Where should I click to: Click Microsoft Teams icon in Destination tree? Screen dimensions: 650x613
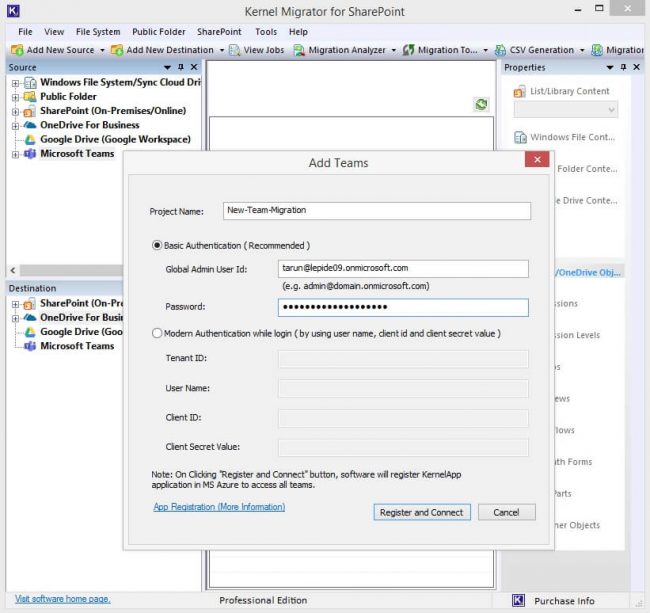(29, 346)
